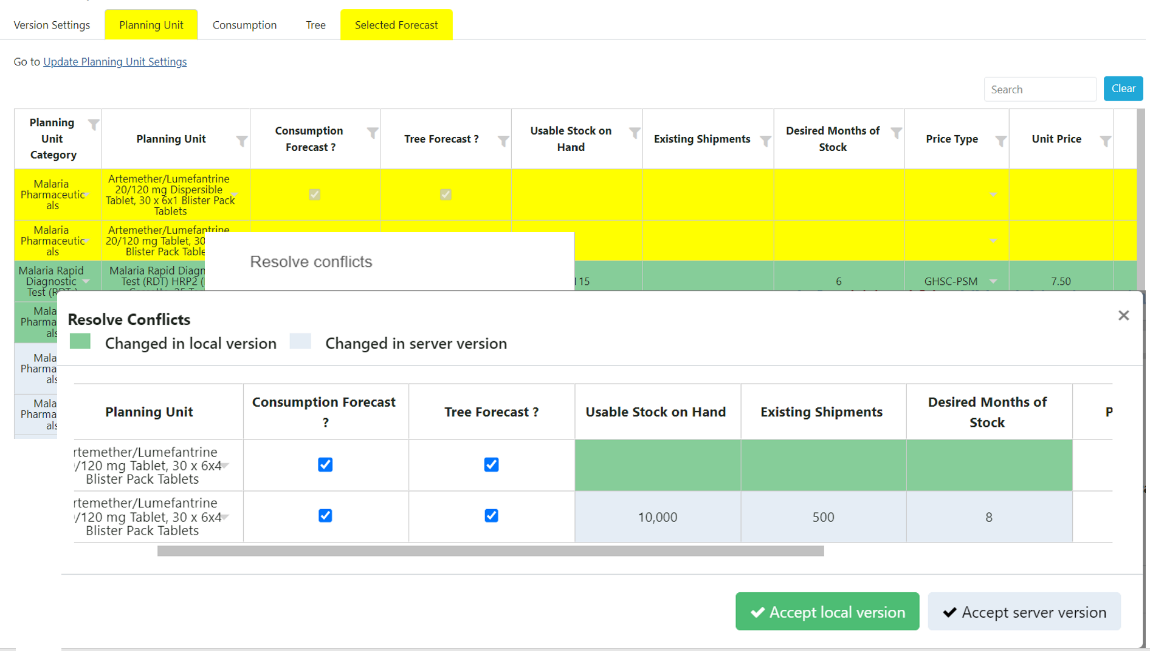Screen dimensions: 1150x651
Task: Click Accept local version button
Action: tap(827, 611)
